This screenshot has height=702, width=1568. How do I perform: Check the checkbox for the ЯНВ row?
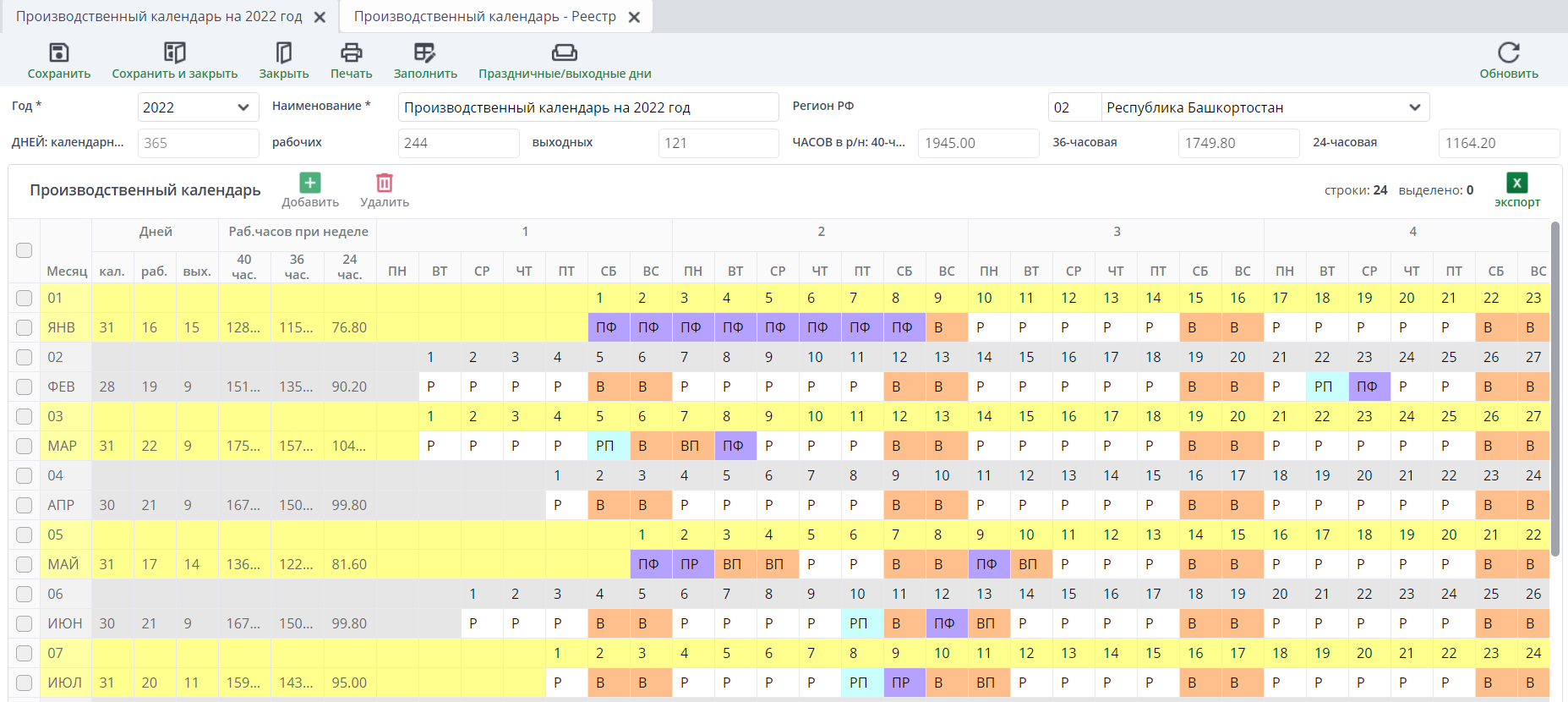pos(25,327)
